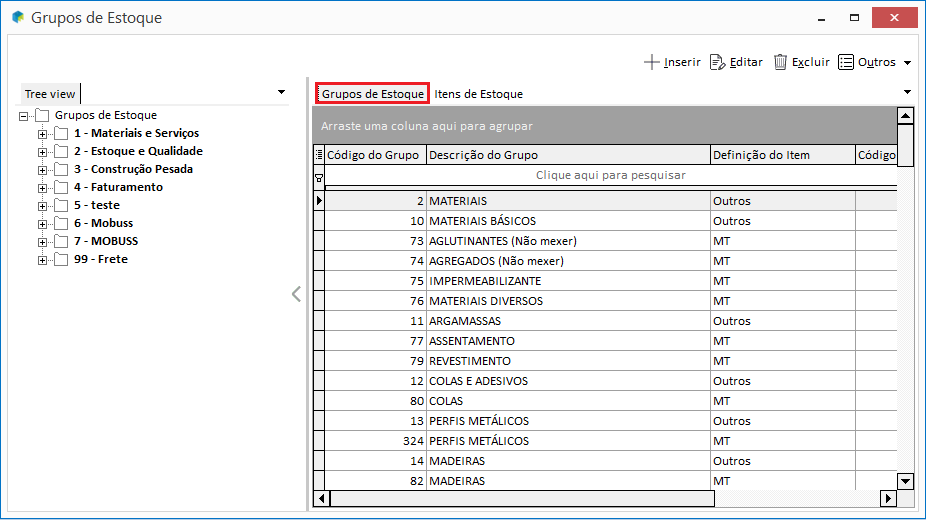The width and height of the screenshot is (926, 520).
Task: Expand the 3 - Construção Pesada node
Action: click(x=42, y=171)
